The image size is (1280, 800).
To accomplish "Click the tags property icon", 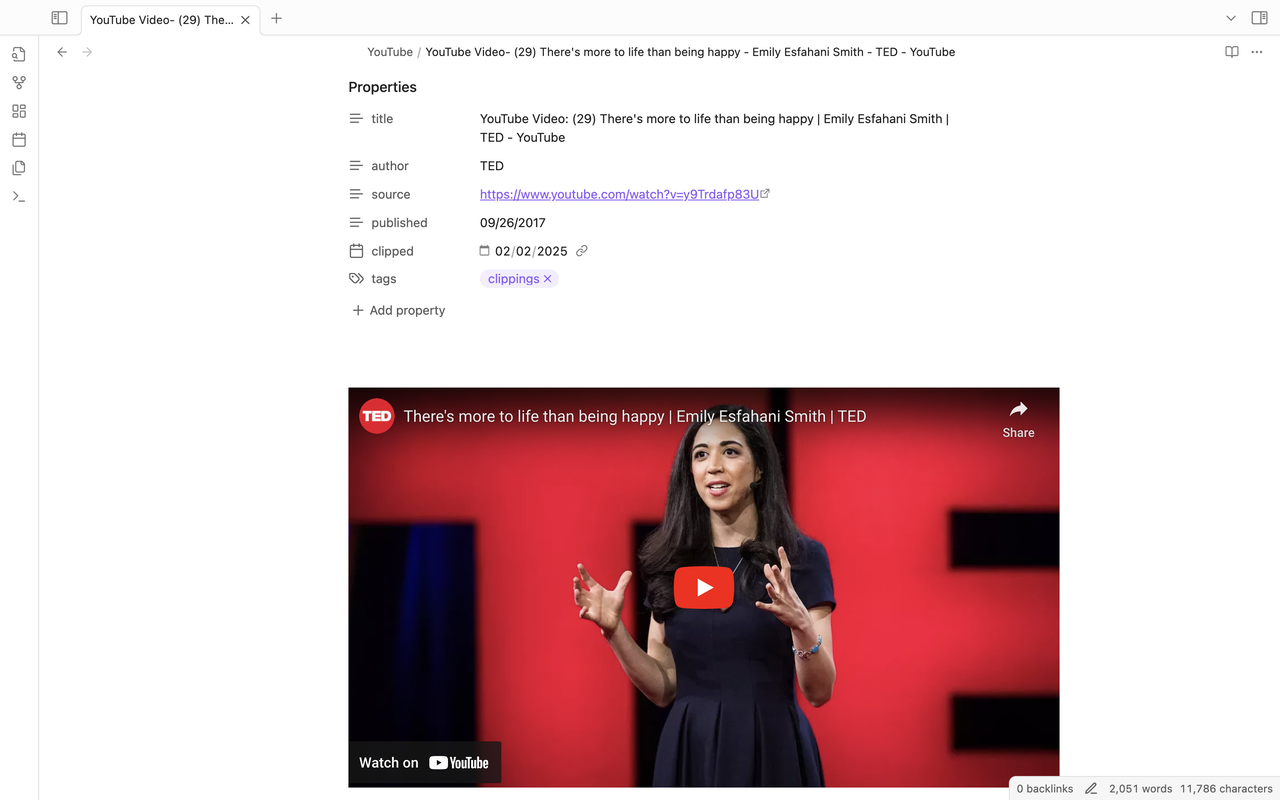I will [356, 279].
